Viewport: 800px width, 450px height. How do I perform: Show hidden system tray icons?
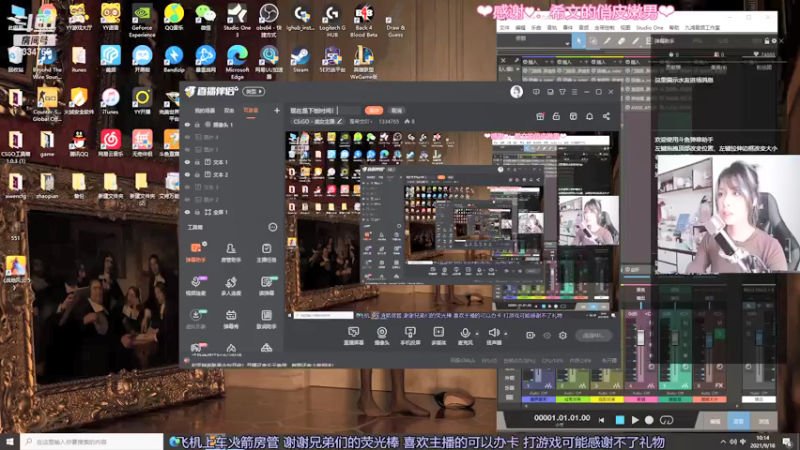coord(723,442)
